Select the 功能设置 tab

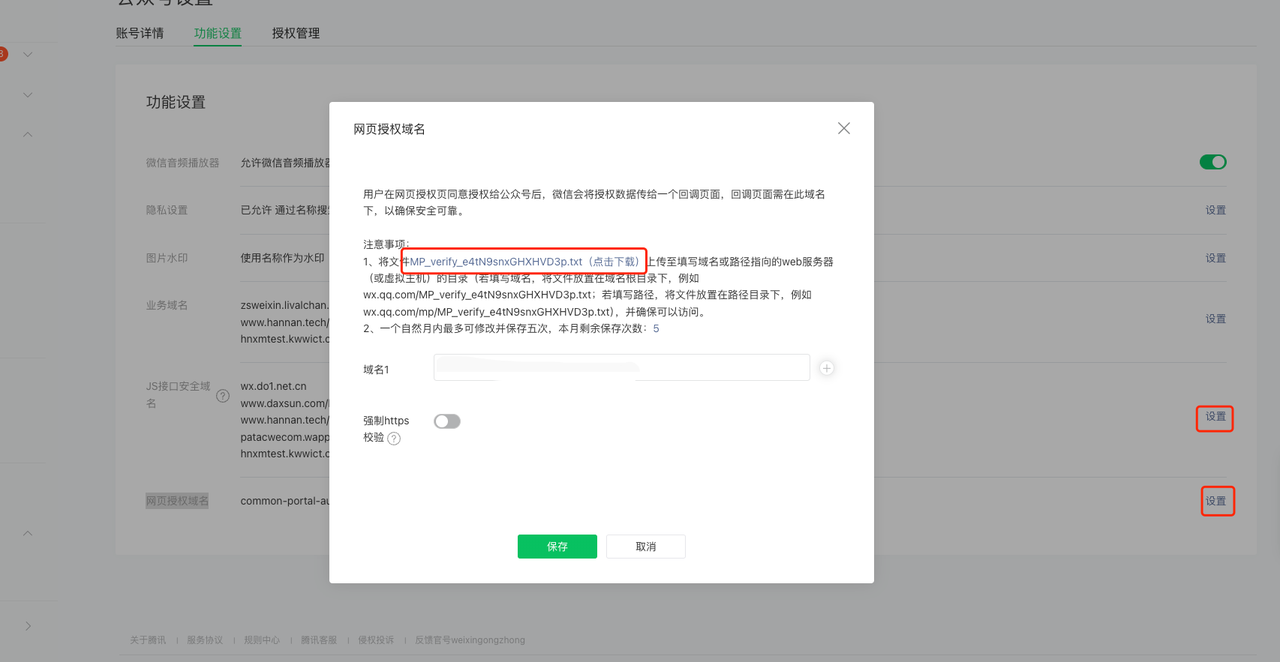218,33
